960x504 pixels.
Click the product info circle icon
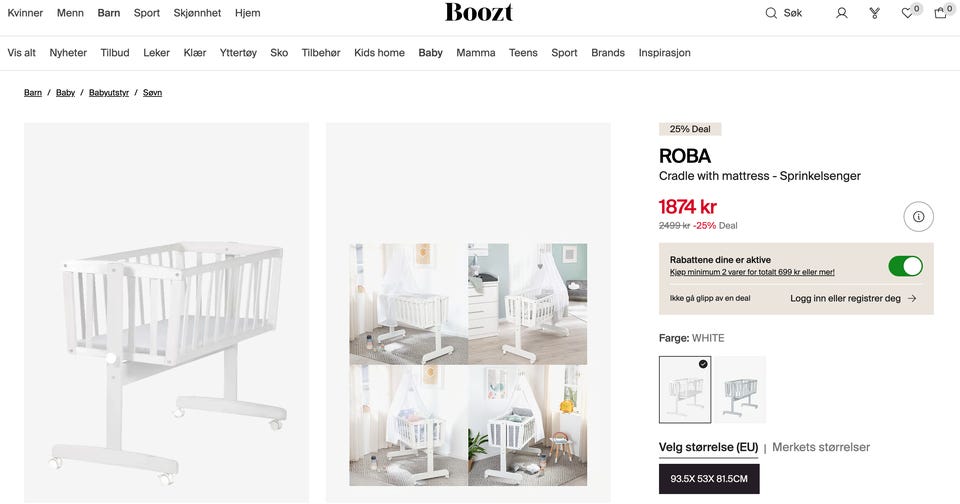[x=918, y=216]
